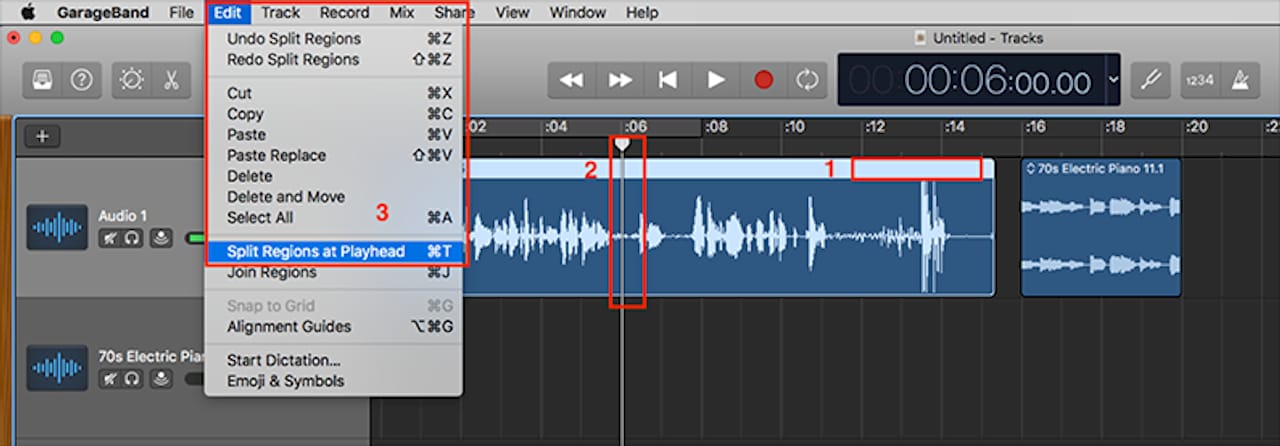Open the Window menu

pyautogui.click(x=578, y=13)
